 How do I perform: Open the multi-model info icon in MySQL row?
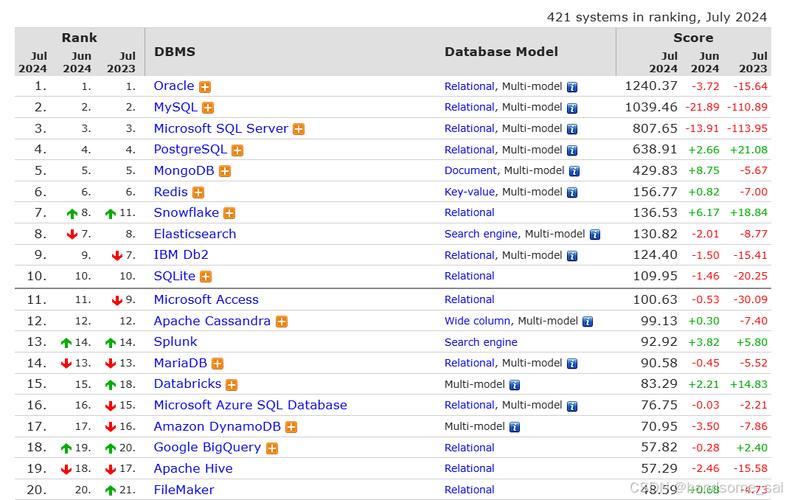pos(572,108)
